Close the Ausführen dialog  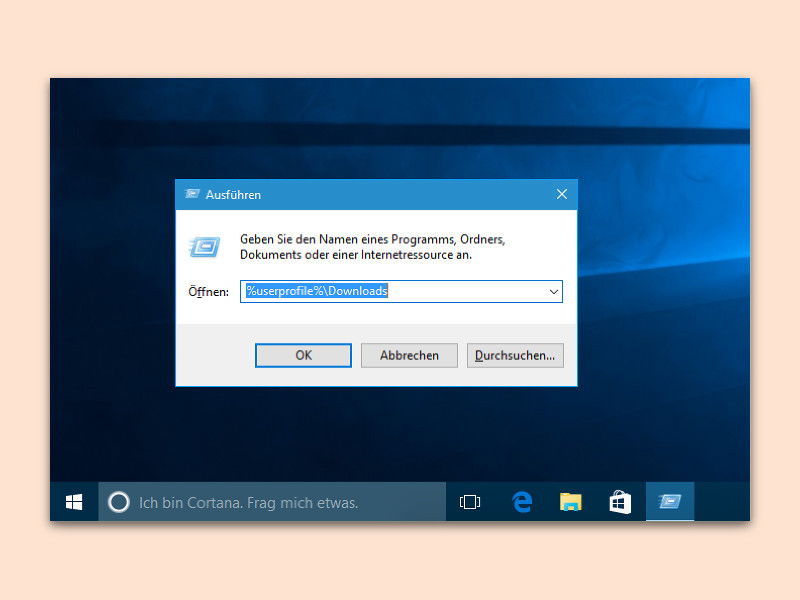[562, 194]
